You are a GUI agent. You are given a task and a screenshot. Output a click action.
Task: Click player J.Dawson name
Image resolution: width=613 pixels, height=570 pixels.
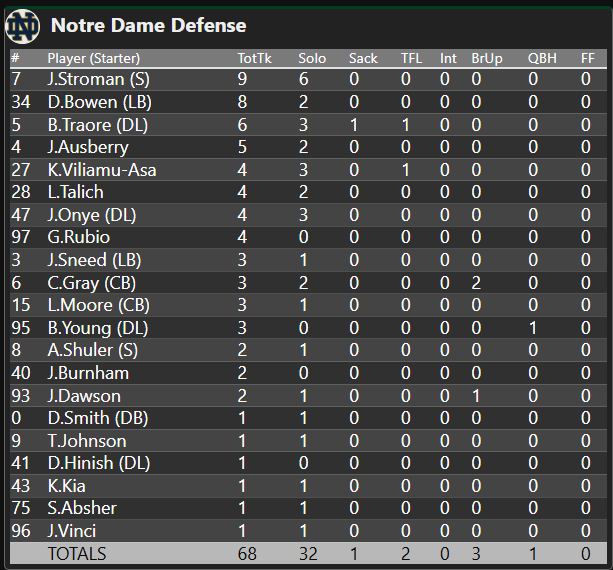(x=84, y=395)
